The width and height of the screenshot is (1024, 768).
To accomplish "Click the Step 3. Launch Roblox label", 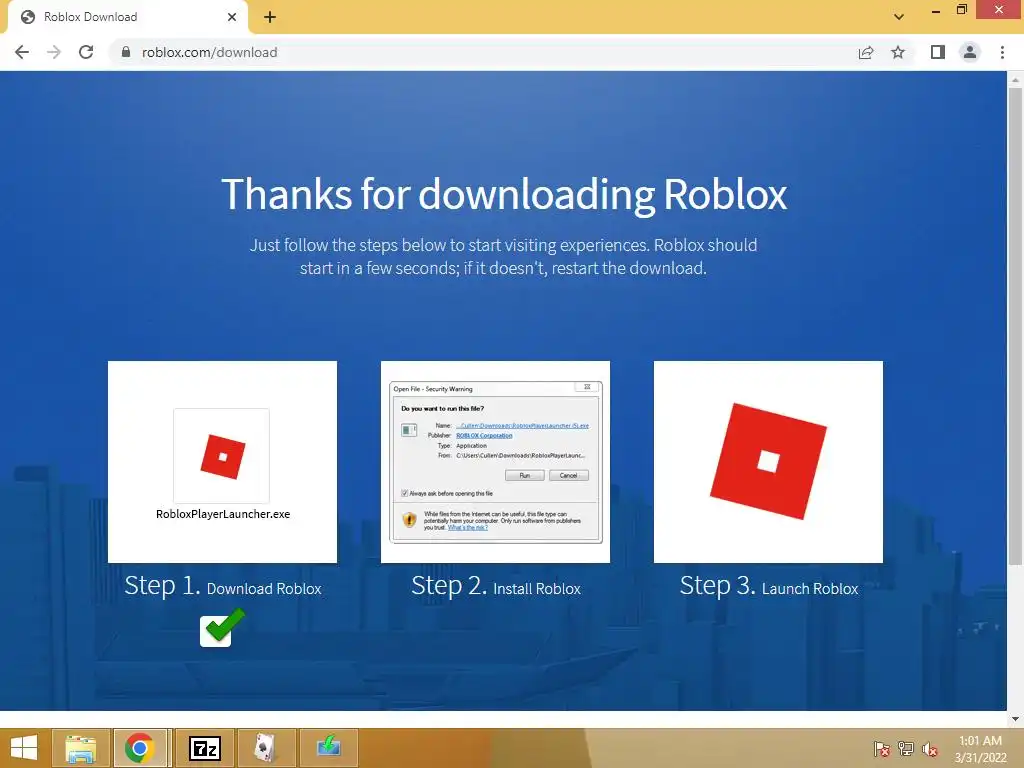I will point(769,586).
